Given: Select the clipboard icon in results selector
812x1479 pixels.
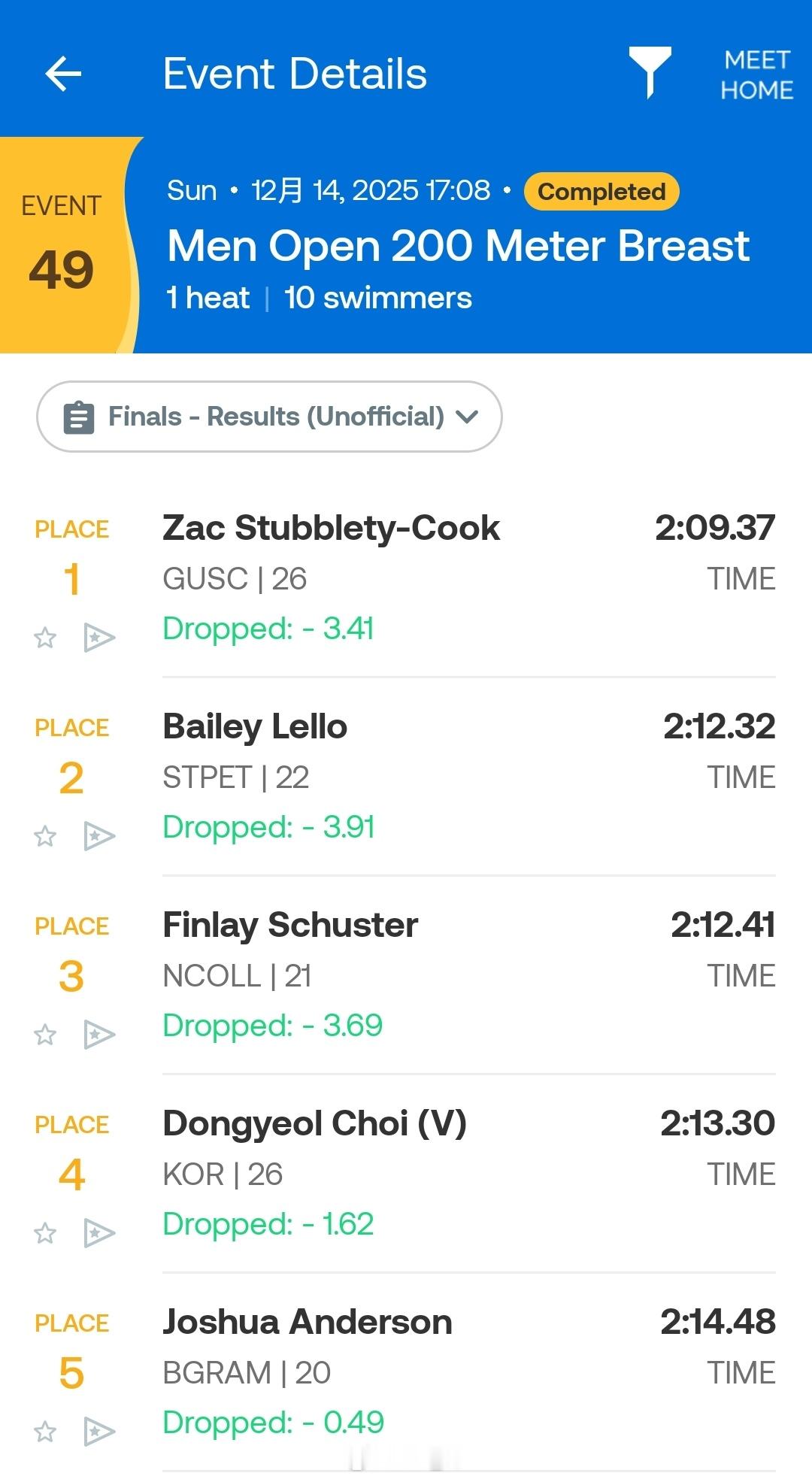Looking at the screenshot, I should click(x=79, y=417).
